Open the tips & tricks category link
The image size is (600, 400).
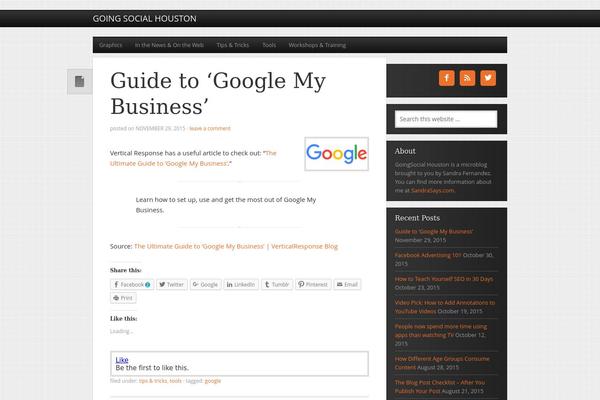(153, 381)
